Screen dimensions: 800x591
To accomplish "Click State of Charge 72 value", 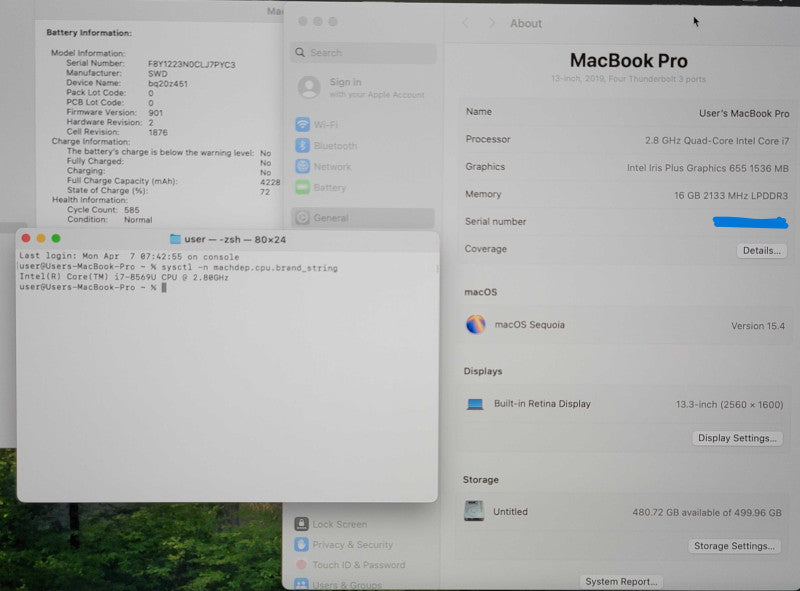I will click(x=265, y=192).
